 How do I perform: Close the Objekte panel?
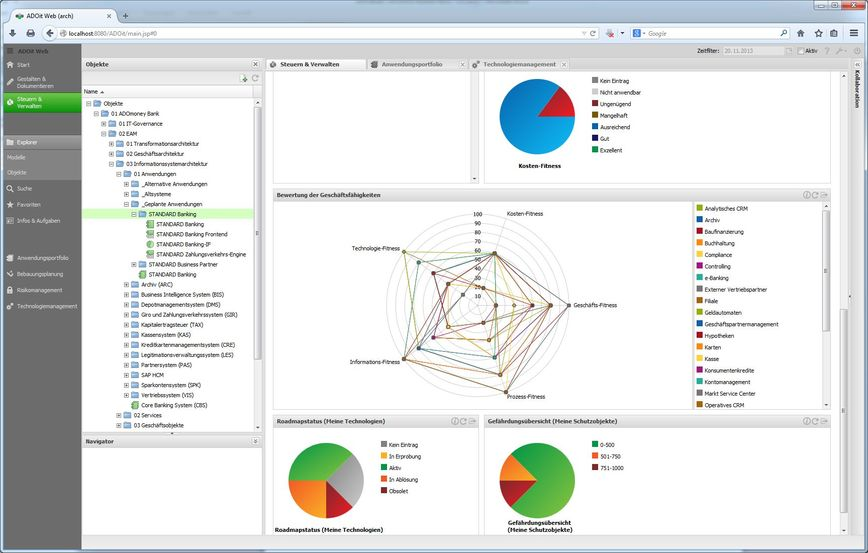pos(255,64)
